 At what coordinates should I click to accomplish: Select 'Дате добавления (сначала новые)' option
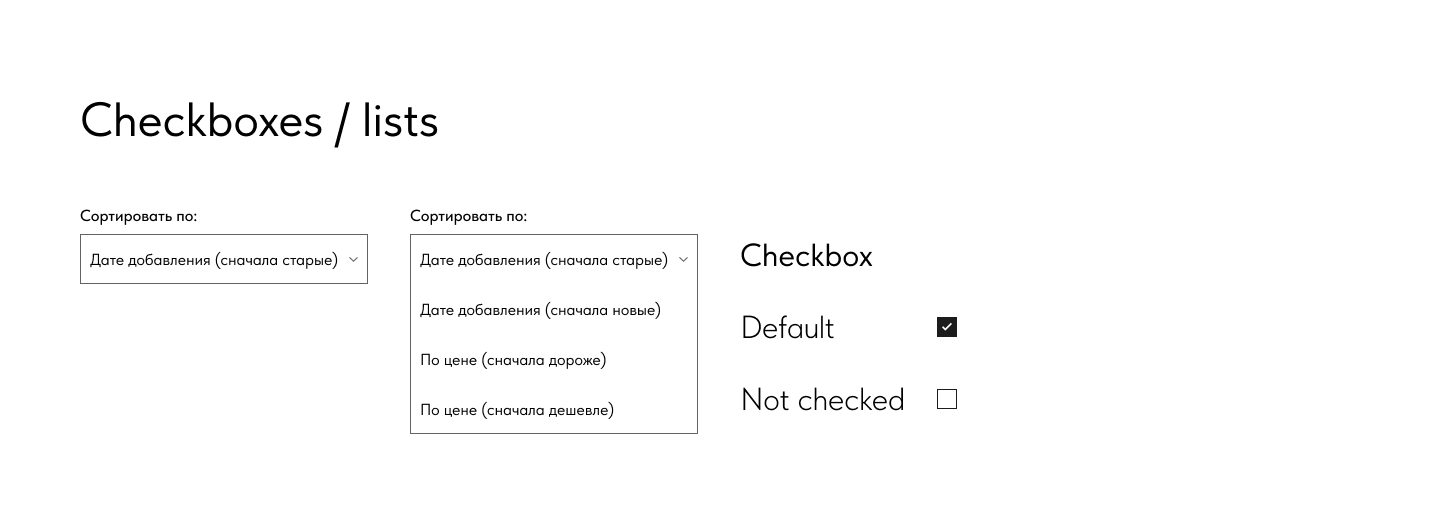tap(540, 310)
